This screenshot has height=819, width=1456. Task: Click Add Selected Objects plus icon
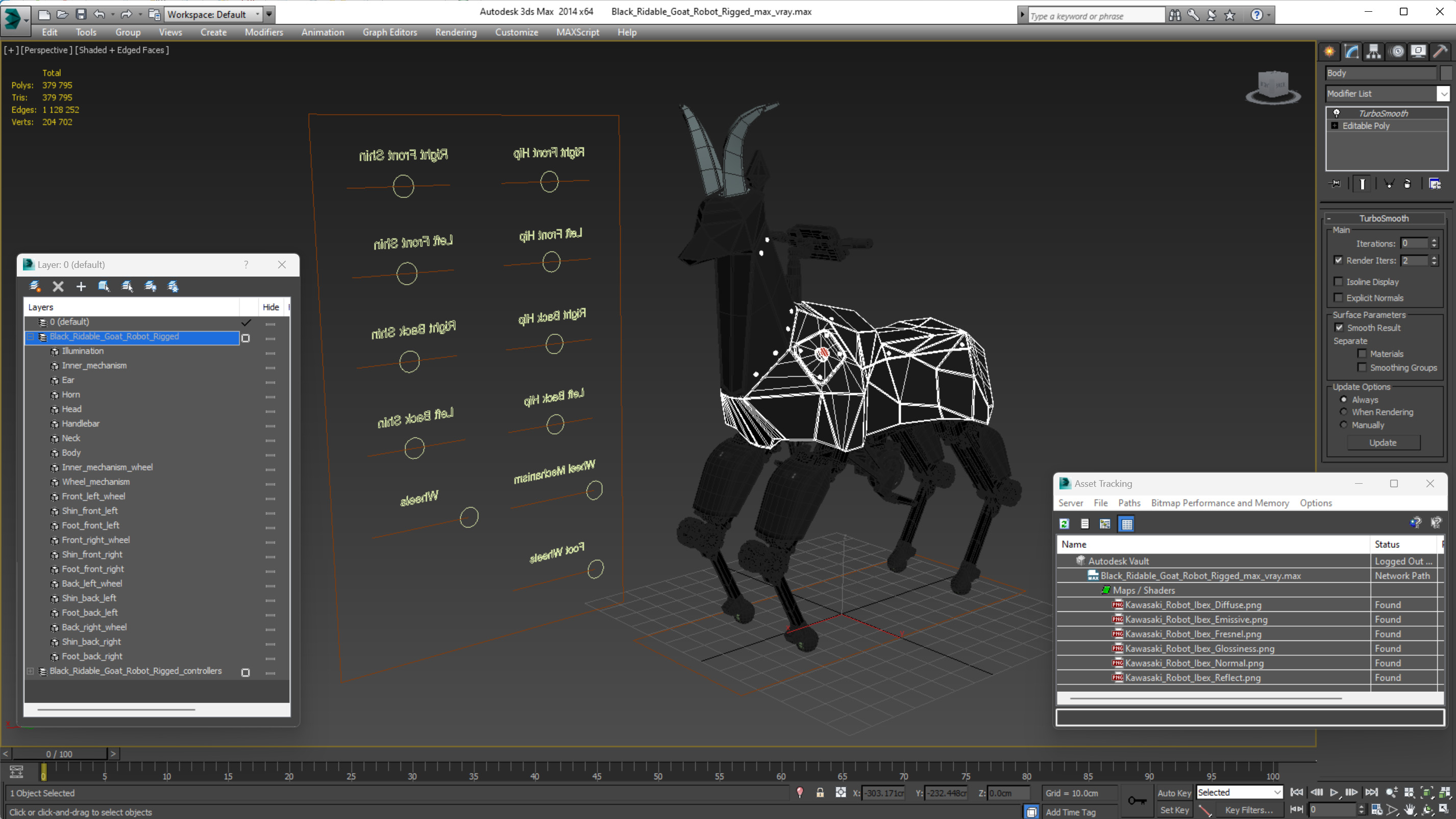[81, 287]
